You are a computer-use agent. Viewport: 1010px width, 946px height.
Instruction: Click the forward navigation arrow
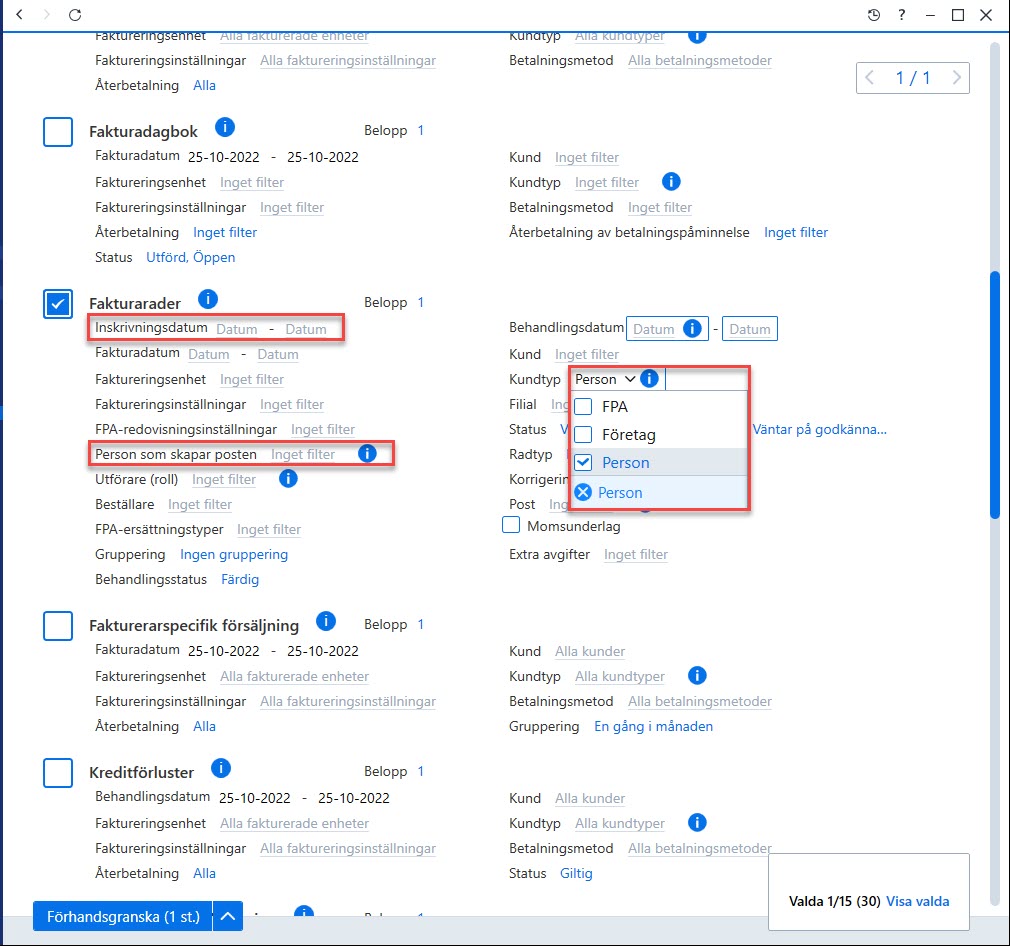[46, 14]
